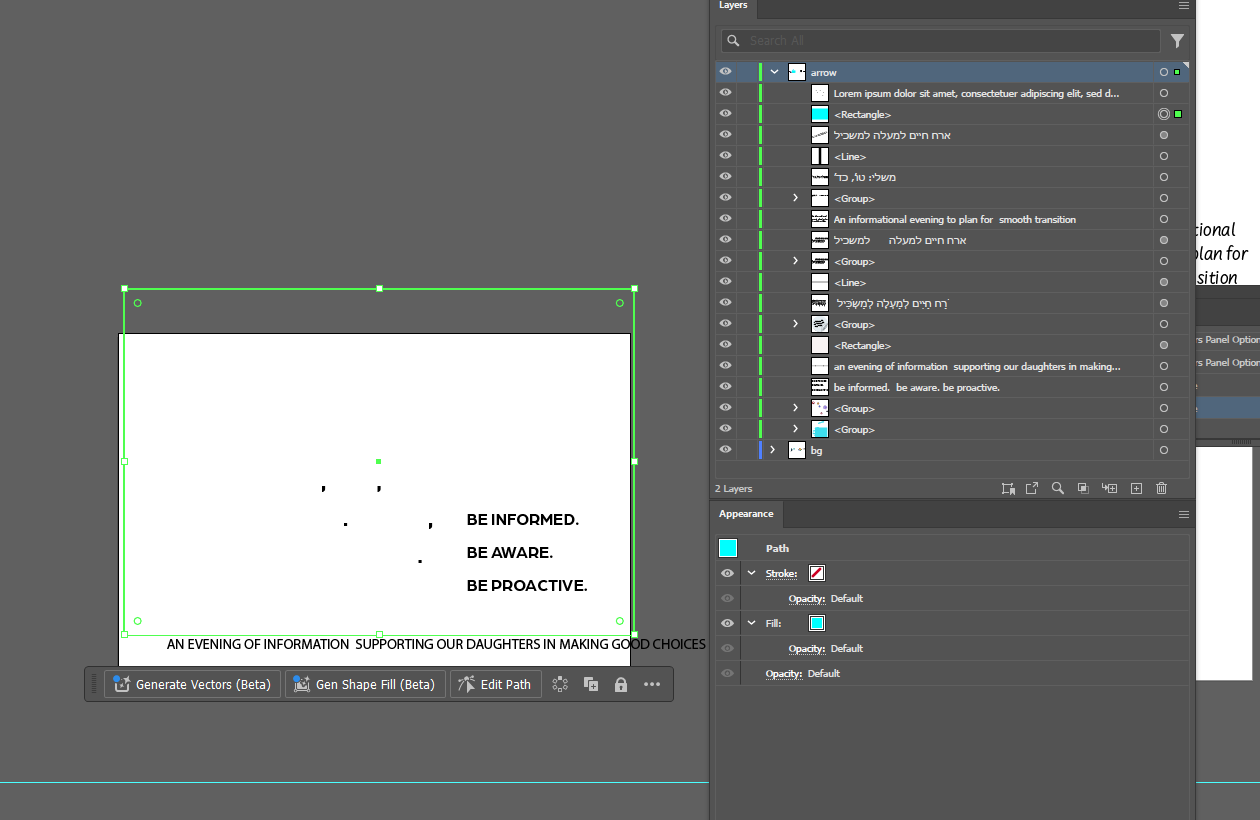Collapse the arrow layer

[x=774, y=71]
